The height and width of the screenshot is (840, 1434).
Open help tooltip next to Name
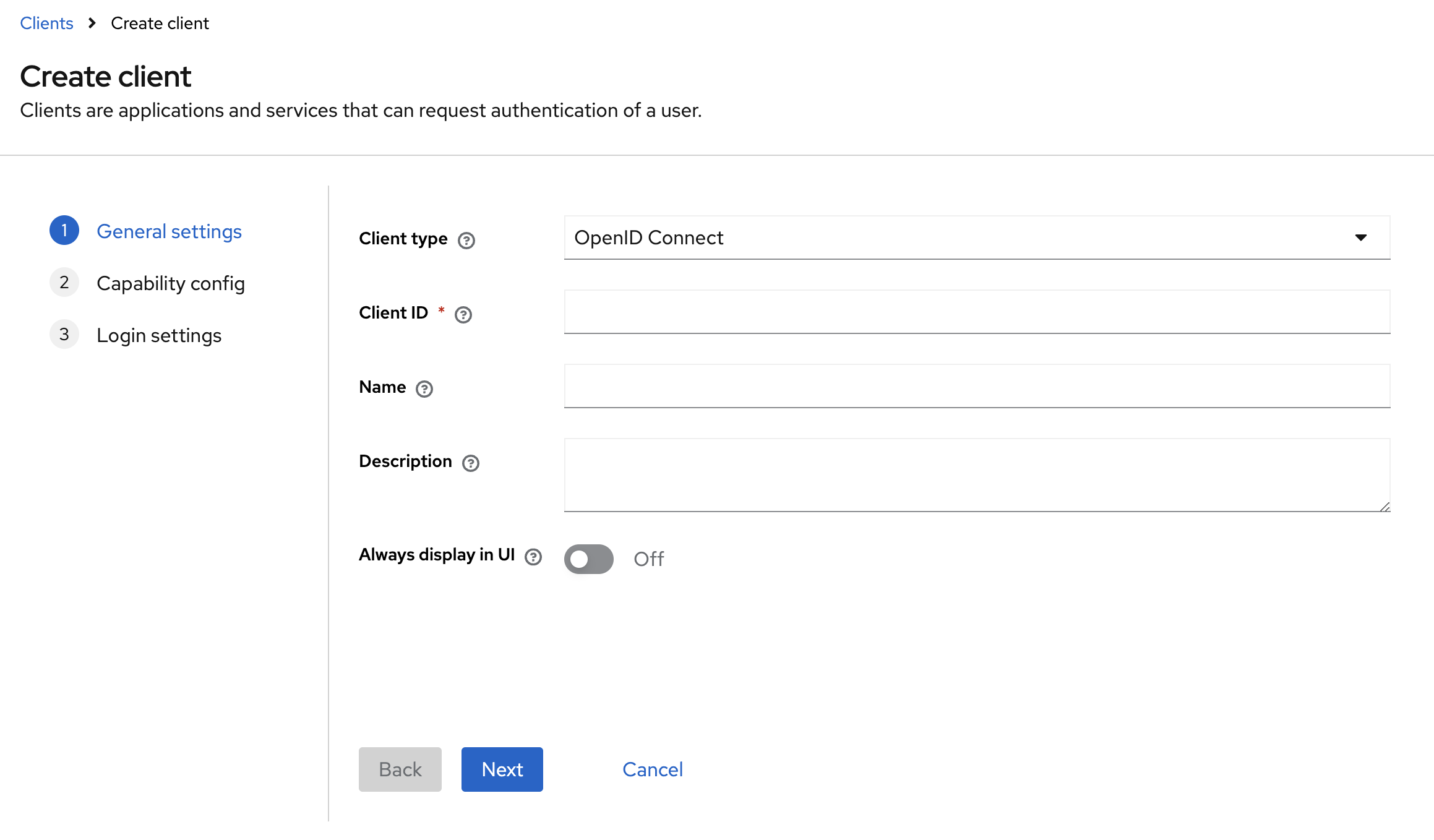[424, 388]
